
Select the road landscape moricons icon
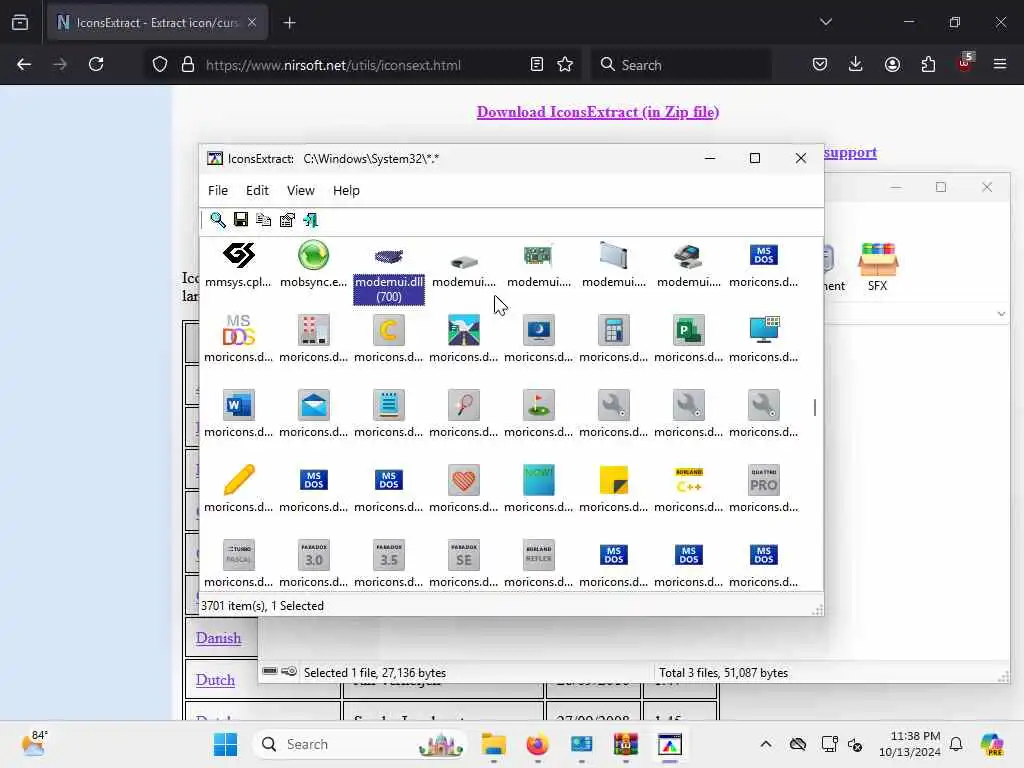pos(464,338)
